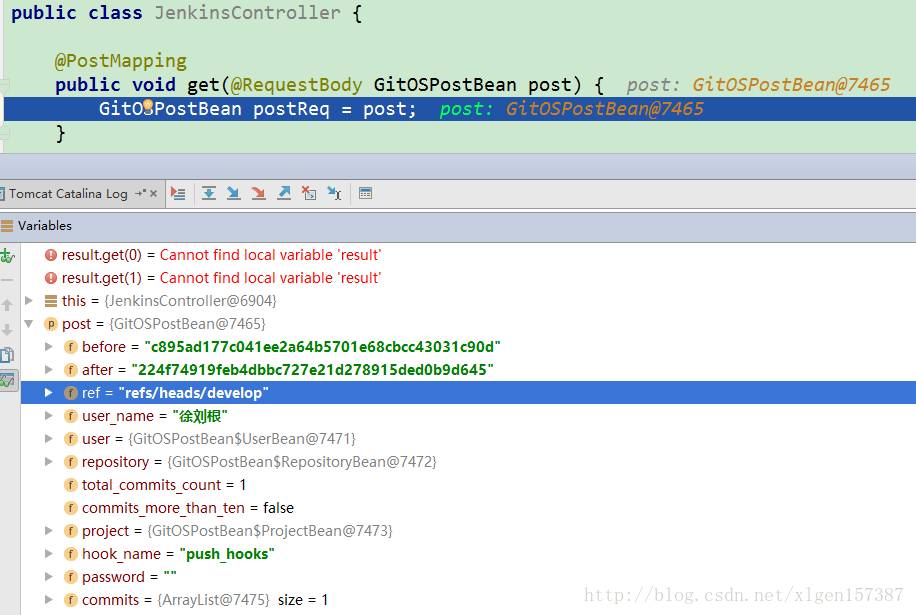Expand the 'hook_name' field node
Image resolution: width=916 pixels, height=615 pixels.
tap(49, 554)
